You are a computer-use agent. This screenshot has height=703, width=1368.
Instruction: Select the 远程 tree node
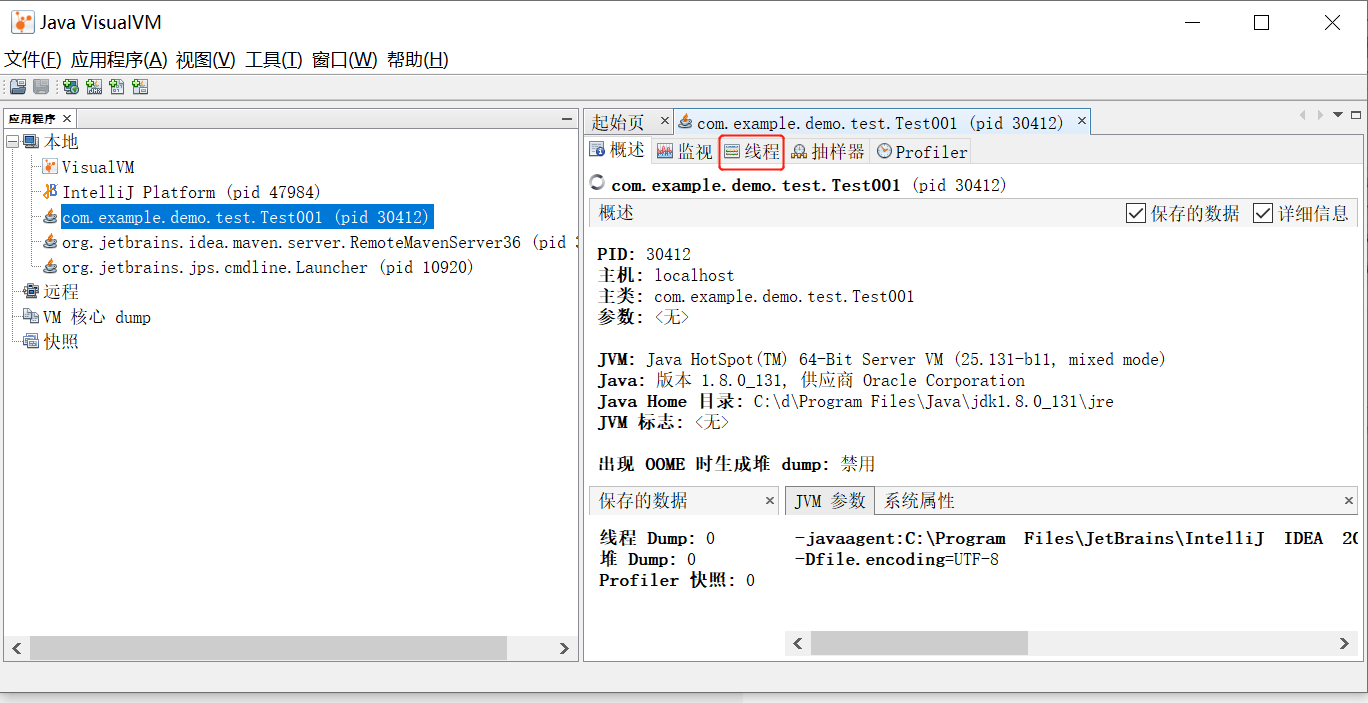pos(61,292)
